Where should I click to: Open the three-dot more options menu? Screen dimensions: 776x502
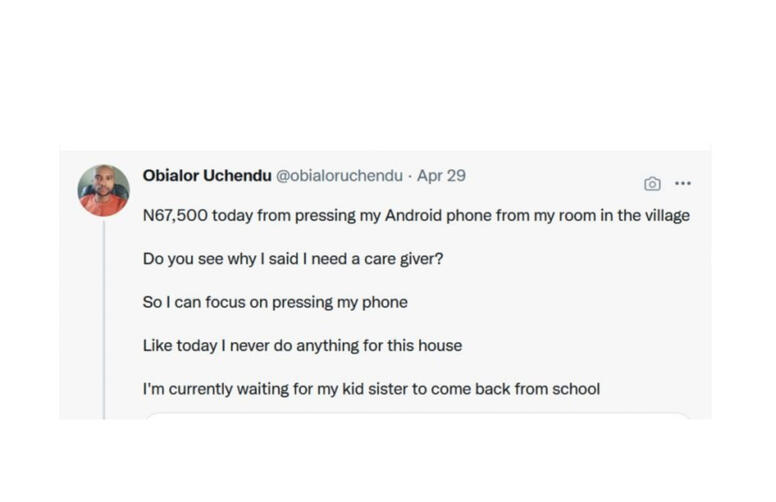pyautogui.click(x=683, y=184)
